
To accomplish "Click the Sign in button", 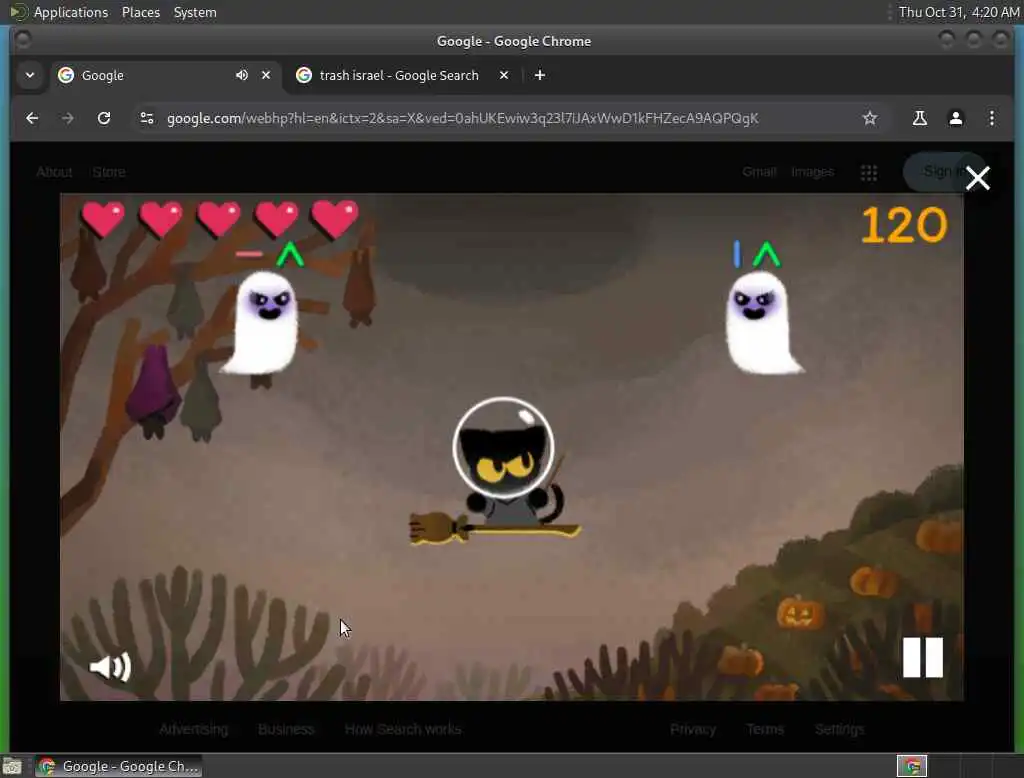I will [x=944, y=172].
